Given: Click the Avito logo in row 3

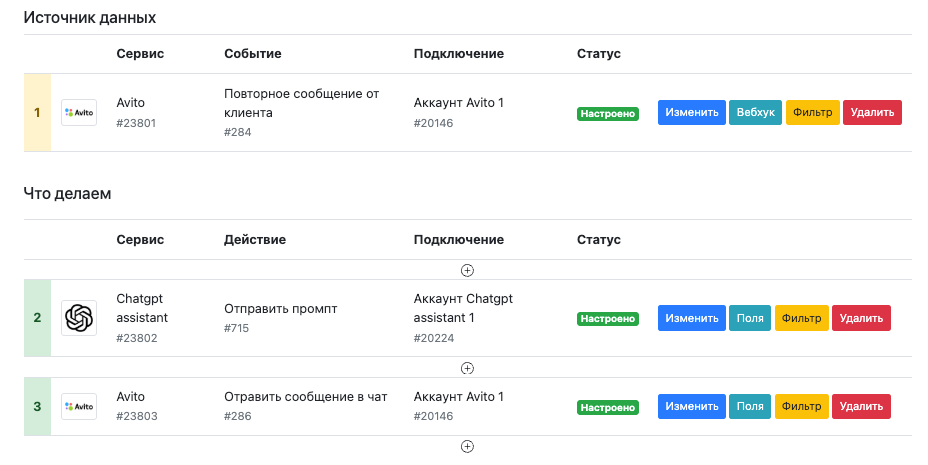Looking at the screenshot, I should [x=79, y=406].
